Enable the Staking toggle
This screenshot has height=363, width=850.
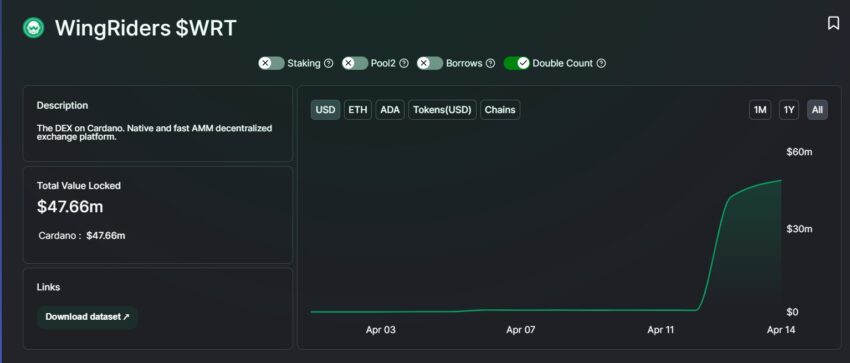point(271,63)
